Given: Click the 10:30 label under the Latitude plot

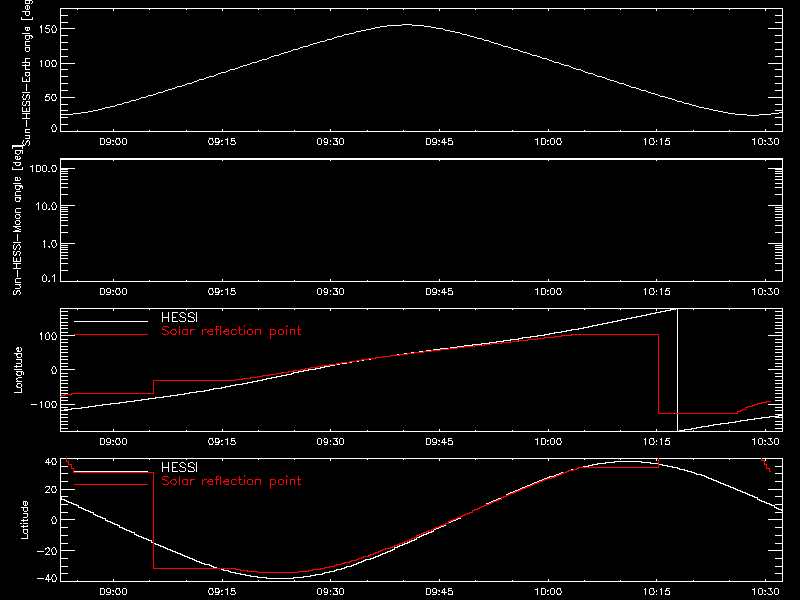Looking at the screenshot, I should coord(765,592).
